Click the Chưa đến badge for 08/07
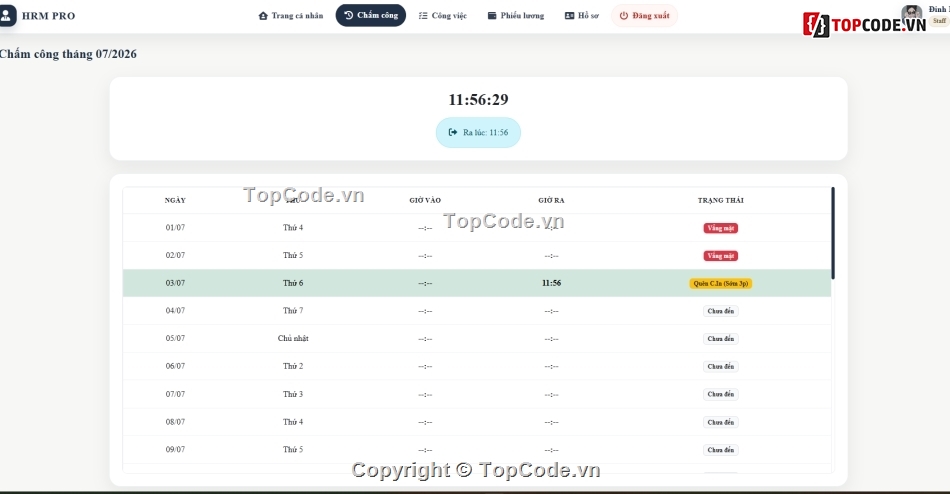Screen dimensions: 950x494 click(x=720, y=422)
